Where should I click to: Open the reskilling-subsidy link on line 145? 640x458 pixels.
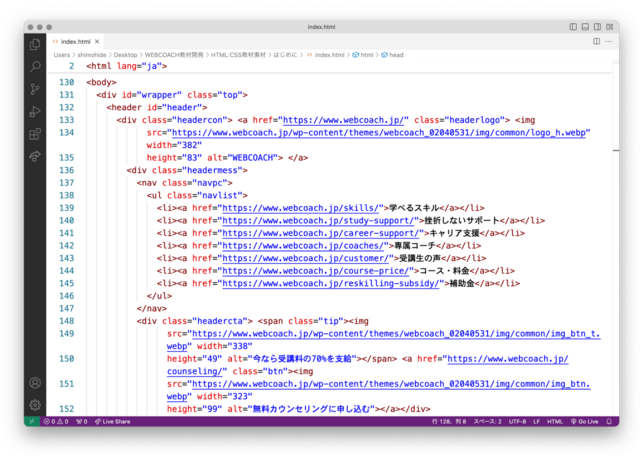[331, 283]
